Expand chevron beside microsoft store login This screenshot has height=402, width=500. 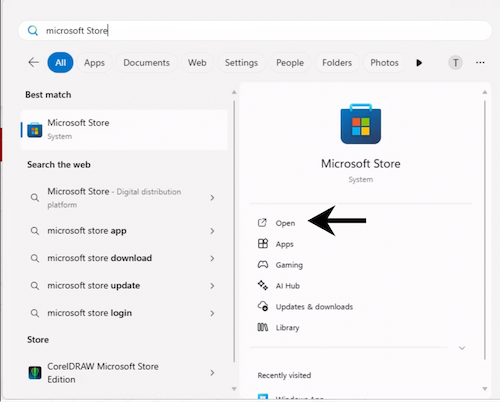point(212,313)
